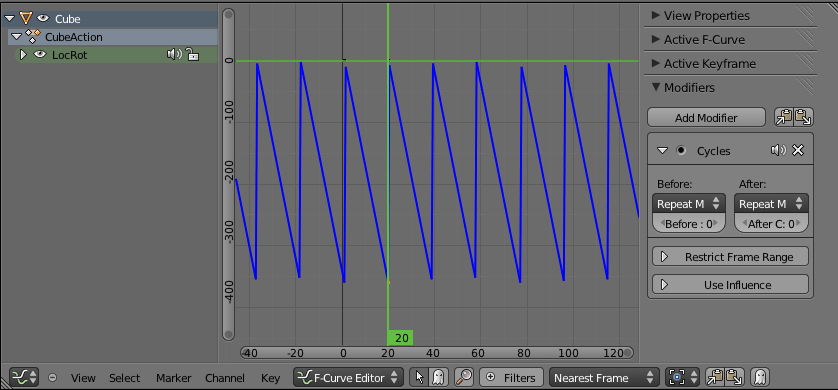Open the Key menu
This screenshot has width=838, height=390.
point(270,378)
